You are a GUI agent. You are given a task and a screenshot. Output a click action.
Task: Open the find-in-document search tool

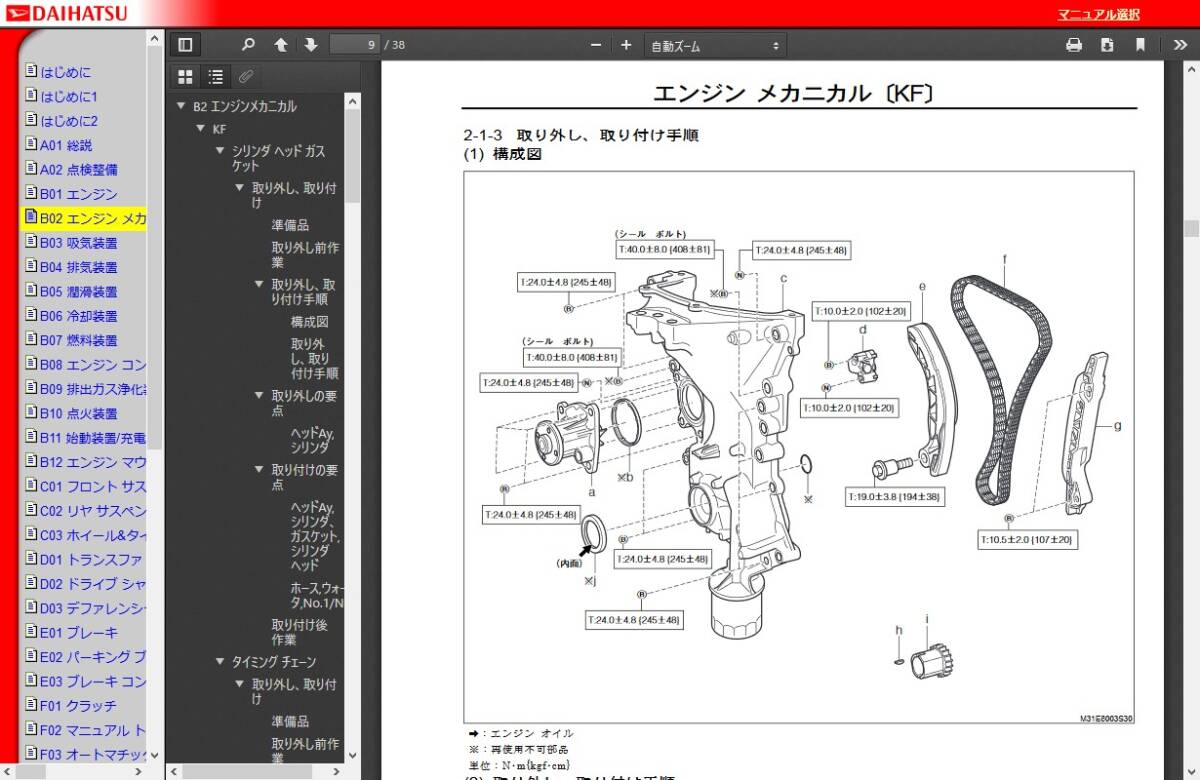pyautogui.click(x=249, y=45)
